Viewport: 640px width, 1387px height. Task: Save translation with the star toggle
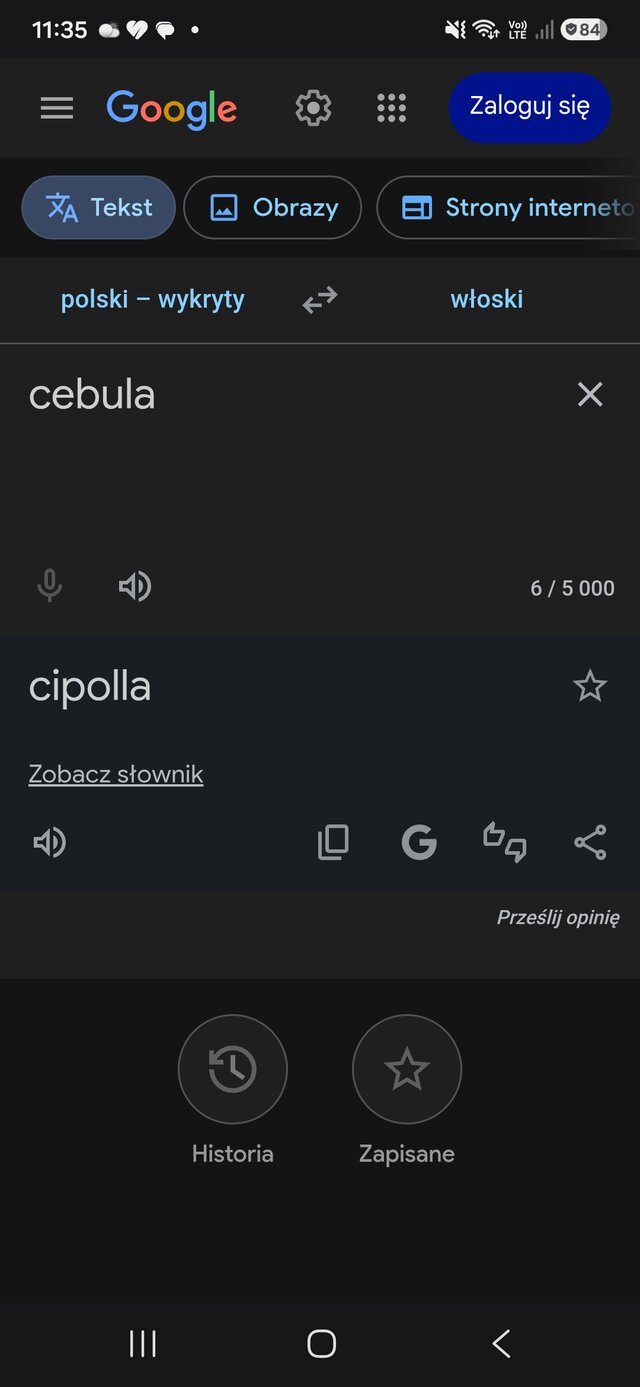coord(590,686)
